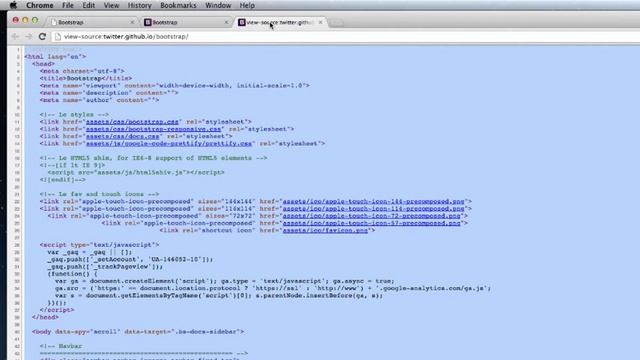Open the History menu
The image size is (640, 360).
[x=140, y=5]
